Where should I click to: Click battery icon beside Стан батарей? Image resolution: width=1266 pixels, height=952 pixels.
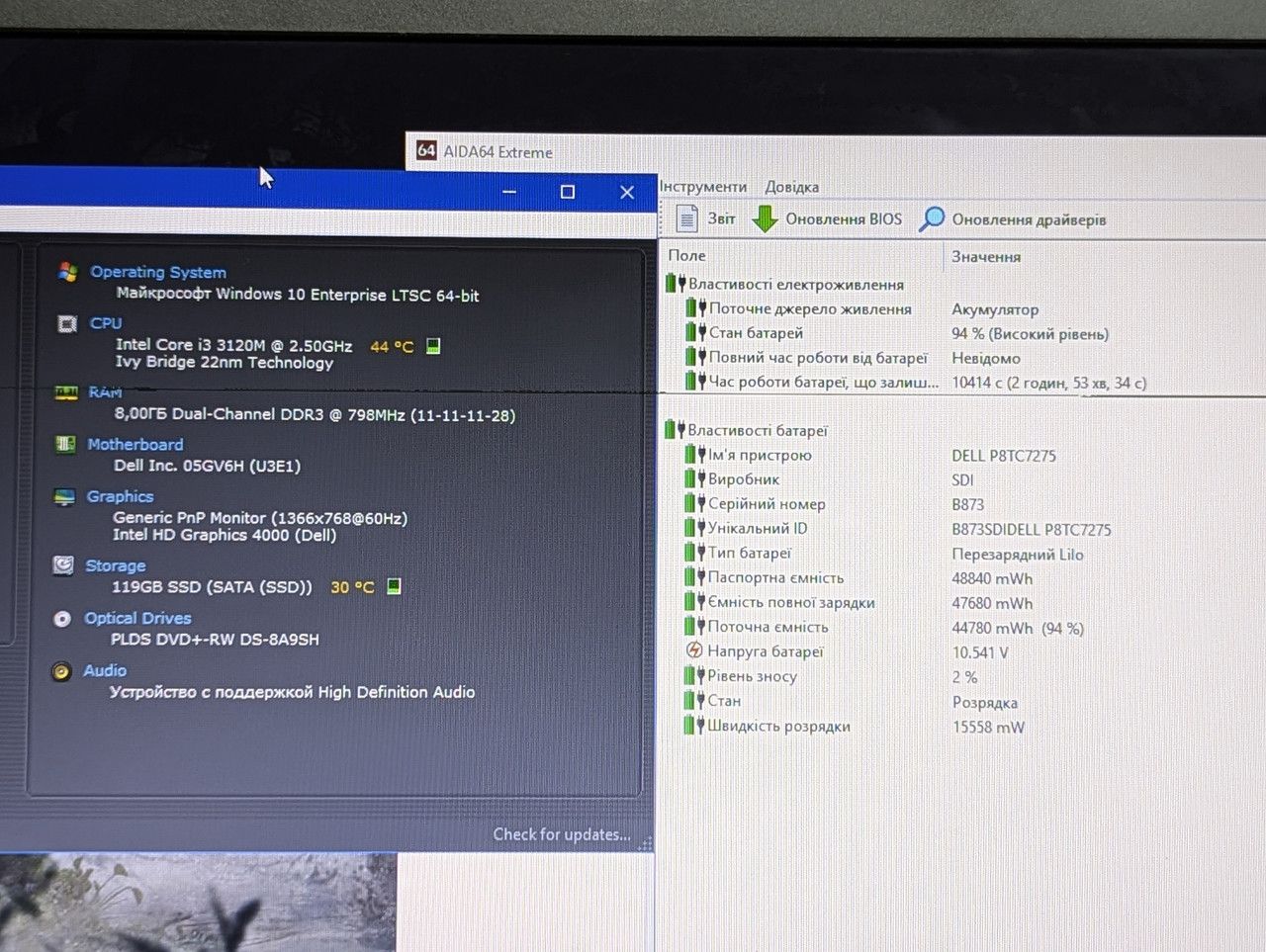click(x=696, y=333)
